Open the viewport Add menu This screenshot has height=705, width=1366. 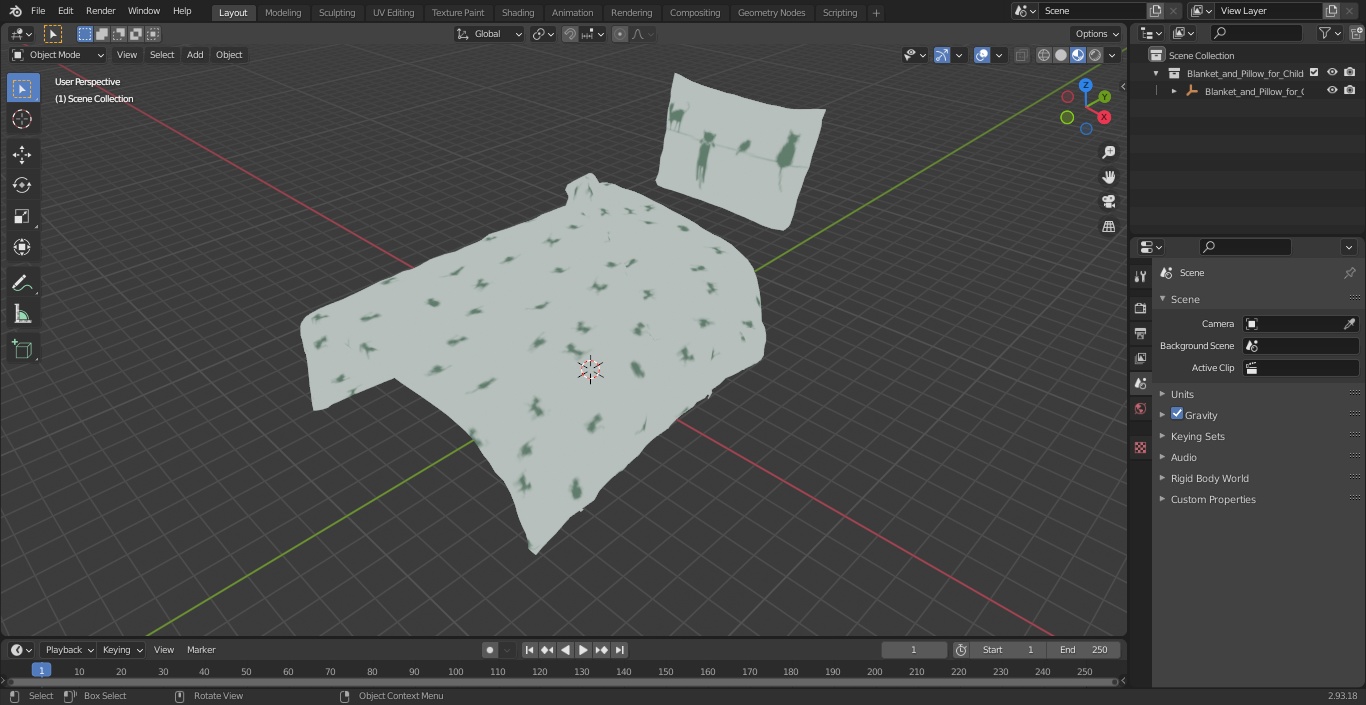pos(195,55)
